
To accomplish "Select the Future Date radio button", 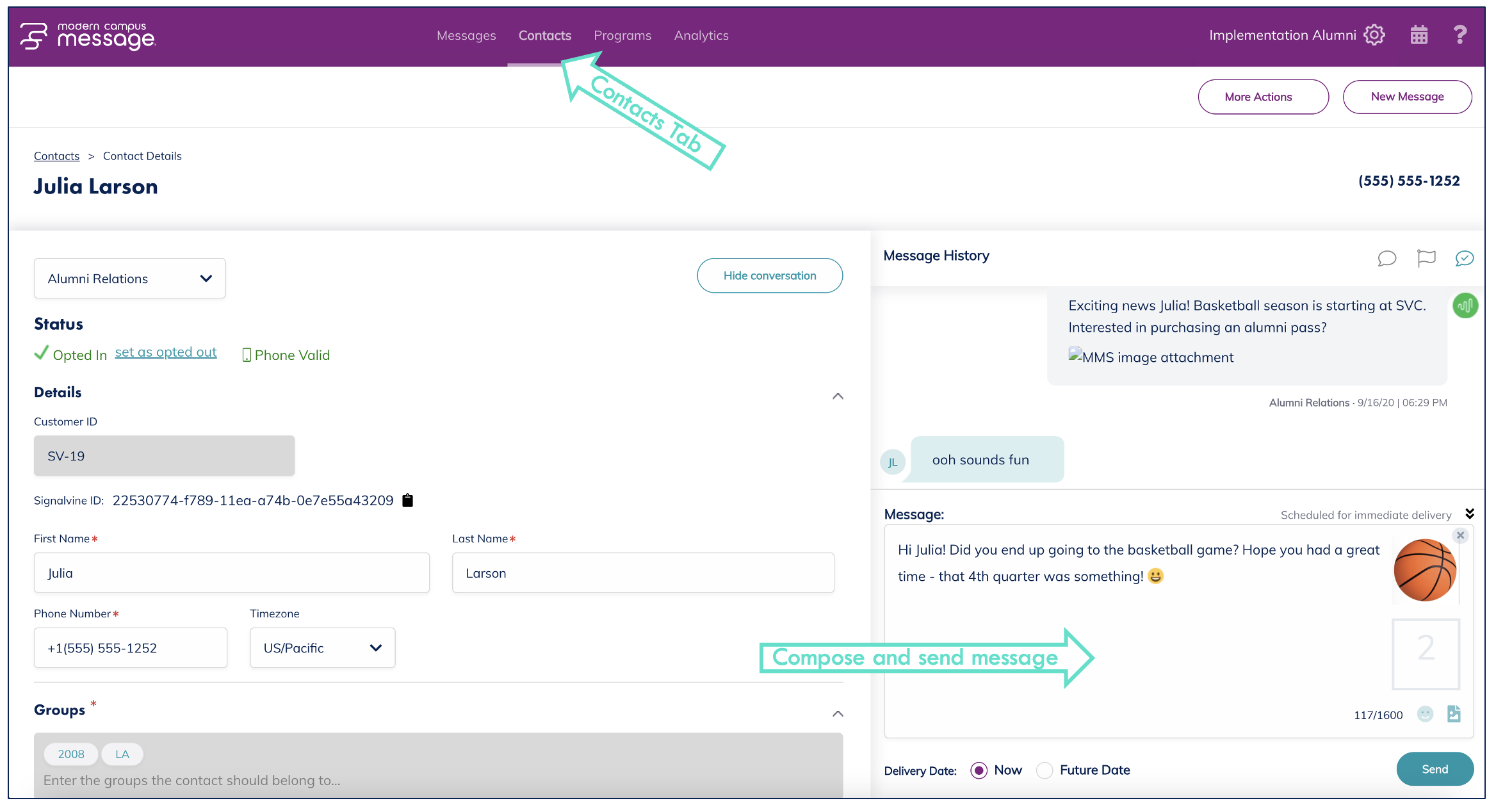I will pyautogui.click(x=1045, y=770).
